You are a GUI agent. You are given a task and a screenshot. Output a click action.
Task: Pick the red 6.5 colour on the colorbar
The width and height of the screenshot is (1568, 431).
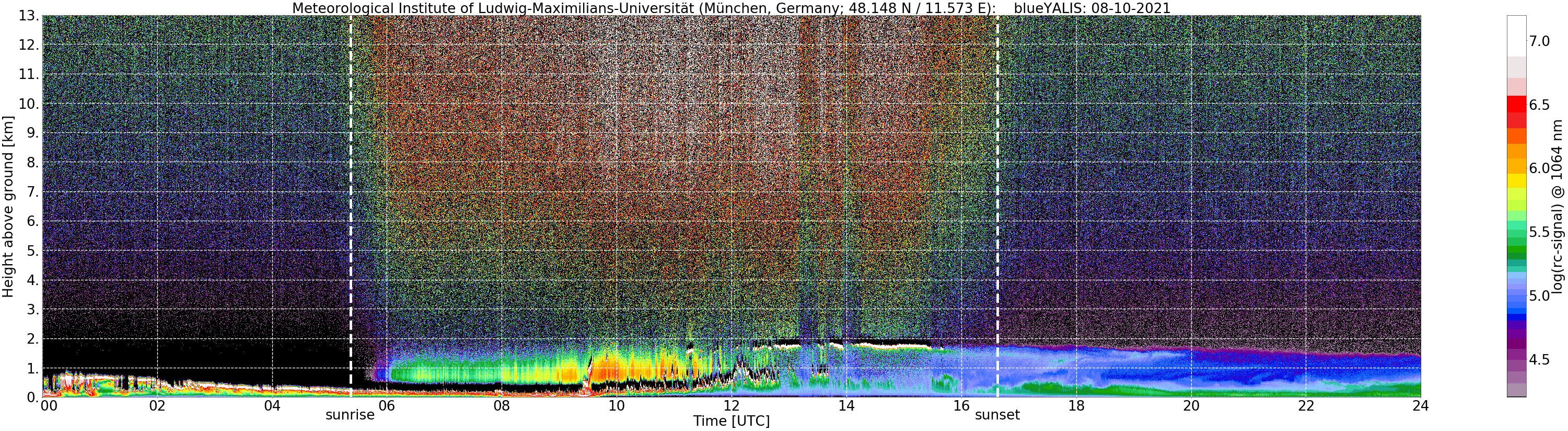[x=1516, y=104]
